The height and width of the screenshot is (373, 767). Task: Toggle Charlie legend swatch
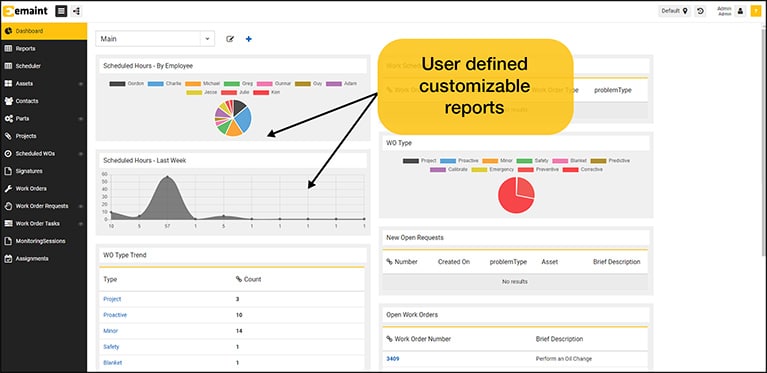155,84
